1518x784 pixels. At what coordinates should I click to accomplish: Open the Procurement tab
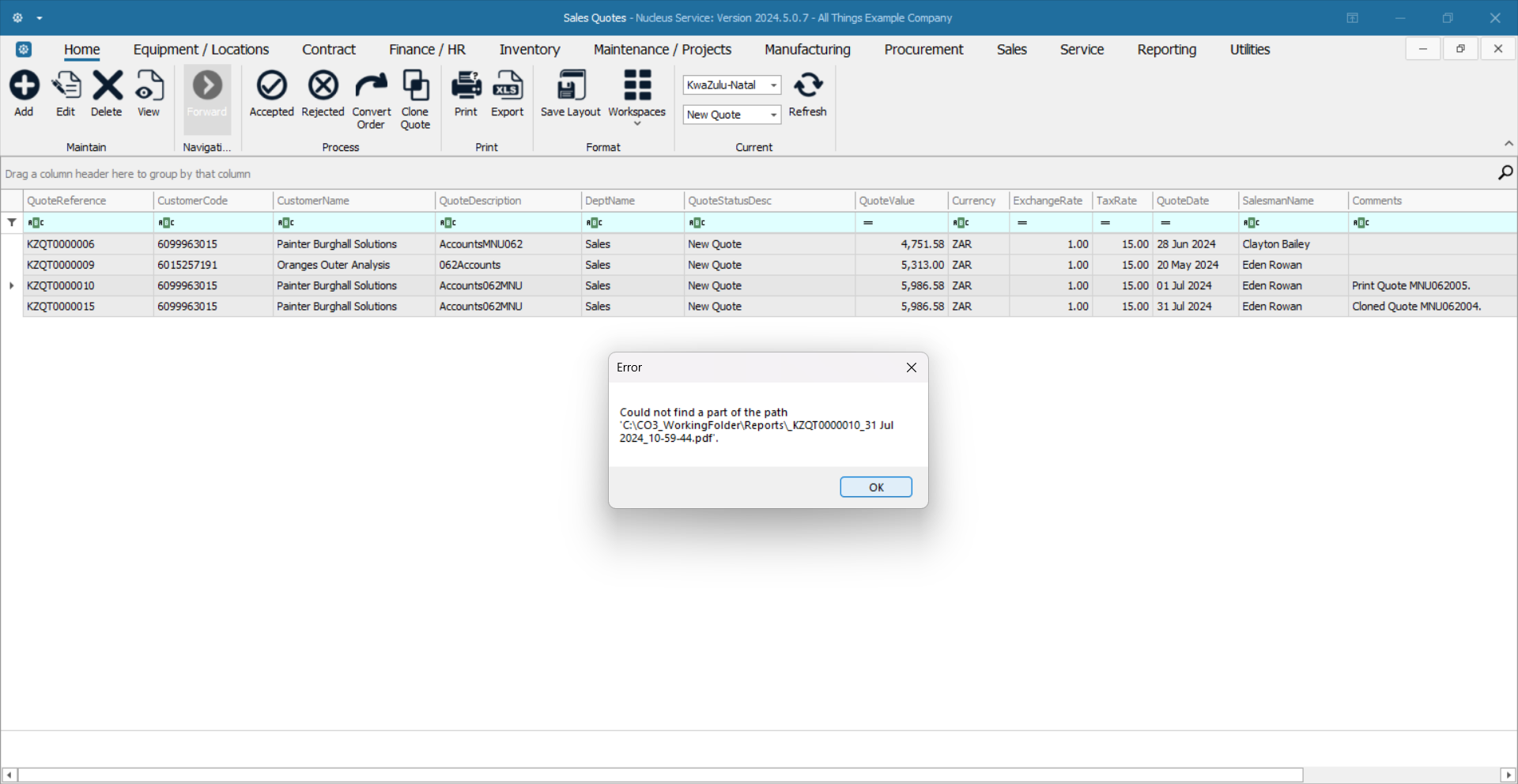pyautogui.click(x=923, y=50)
